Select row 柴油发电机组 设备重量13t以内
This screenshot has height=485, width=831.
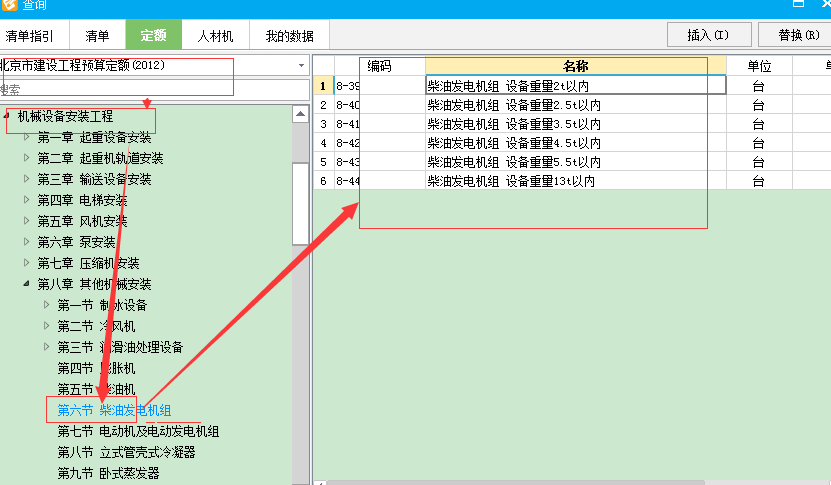coord(576,181)
